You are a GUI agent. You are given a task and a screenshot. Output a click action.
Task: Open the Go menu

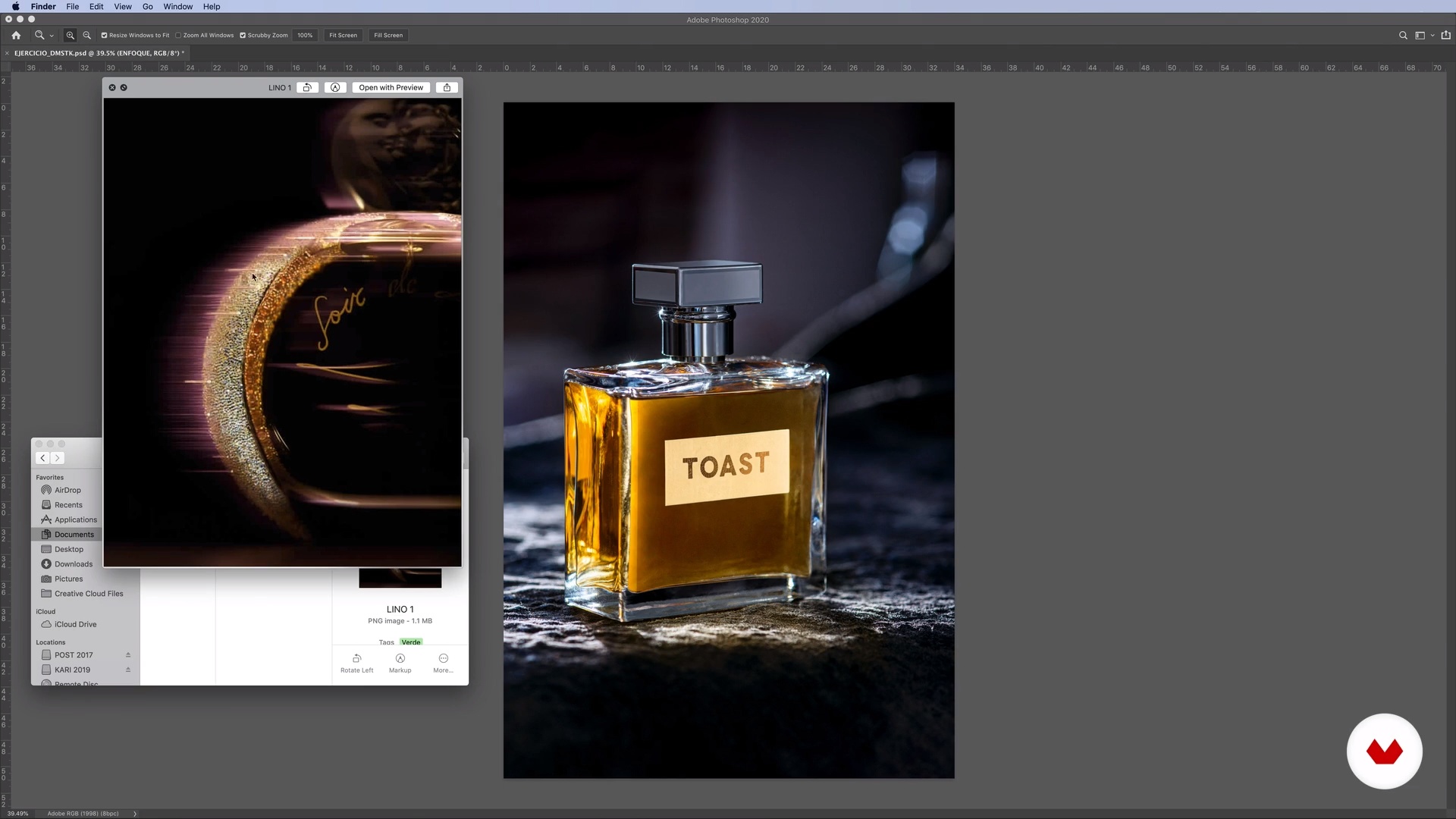(x=148, y=7)
